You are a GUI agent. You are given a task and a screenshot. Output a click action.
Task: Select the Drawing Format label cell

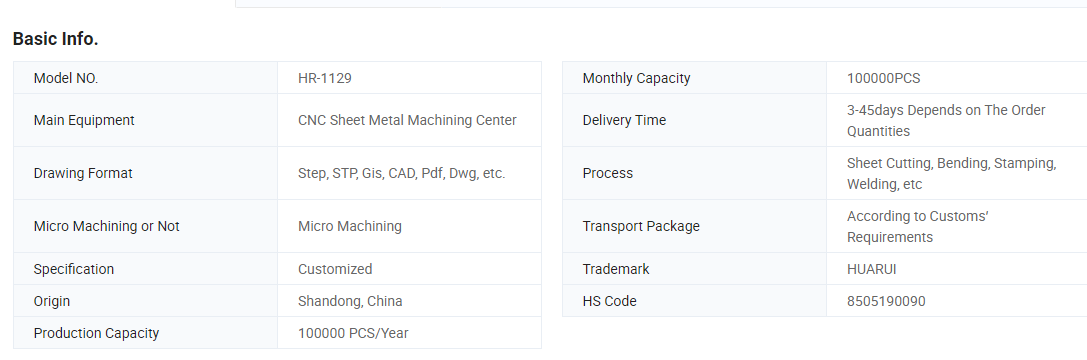point(146,173)
